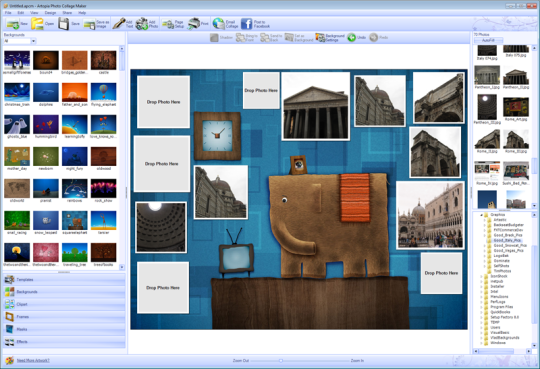Select the LogoBak folder in tree
This screenshot has height=369, width=540.
pos(501,256)
